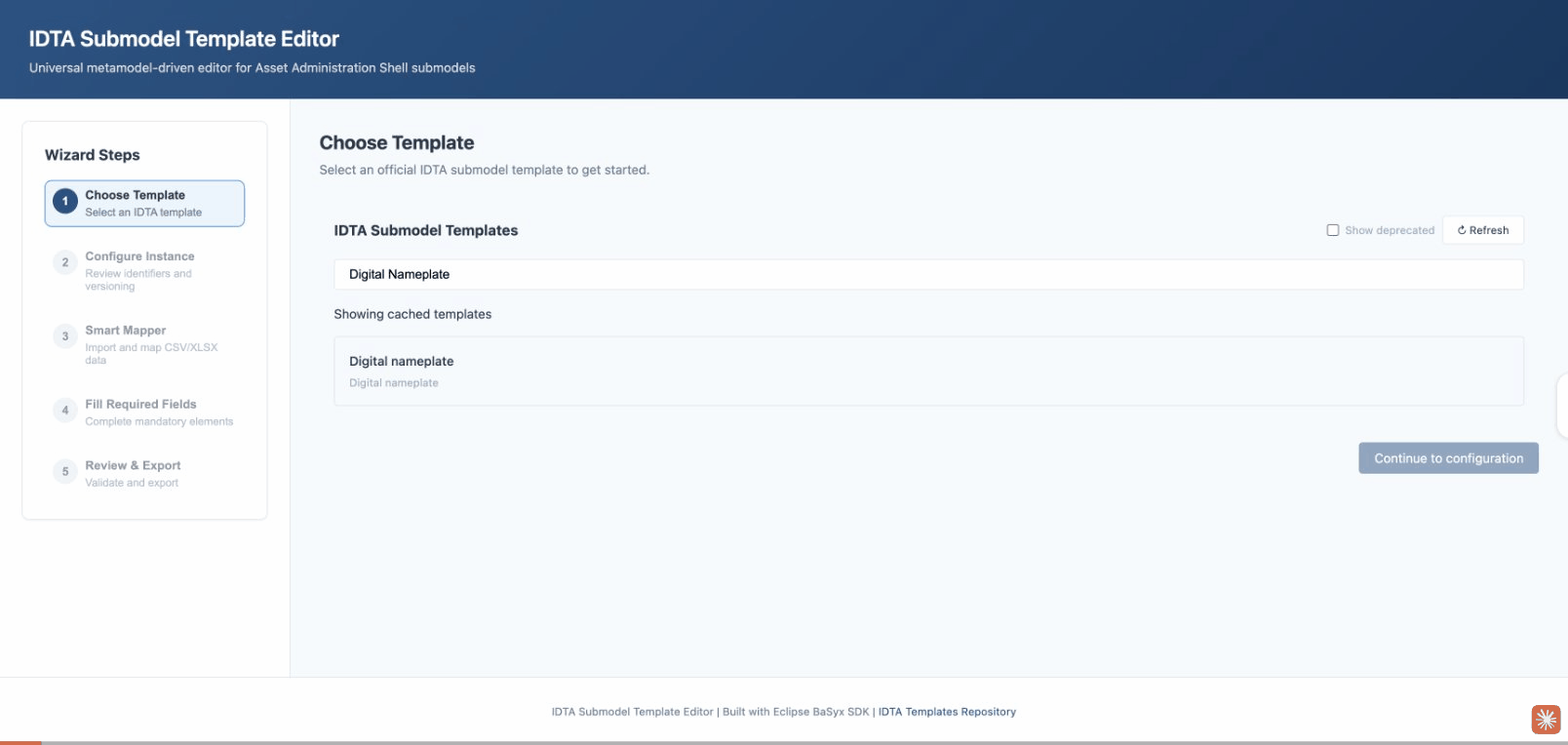This screenshot has height=745, width=1568.
Task: Enable the Show deprecated checkbox
Action: click(1333, 230)
